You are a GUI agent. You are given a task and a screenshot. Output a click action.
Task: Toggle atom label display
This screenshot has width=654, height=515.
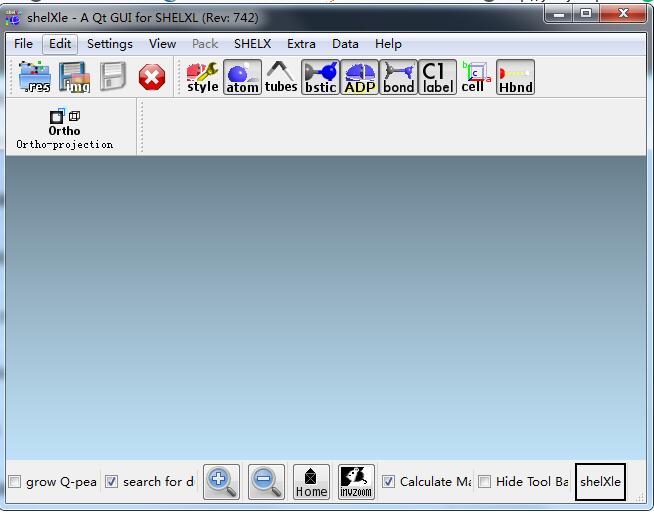pyautogui.click(x=438, y=77)
